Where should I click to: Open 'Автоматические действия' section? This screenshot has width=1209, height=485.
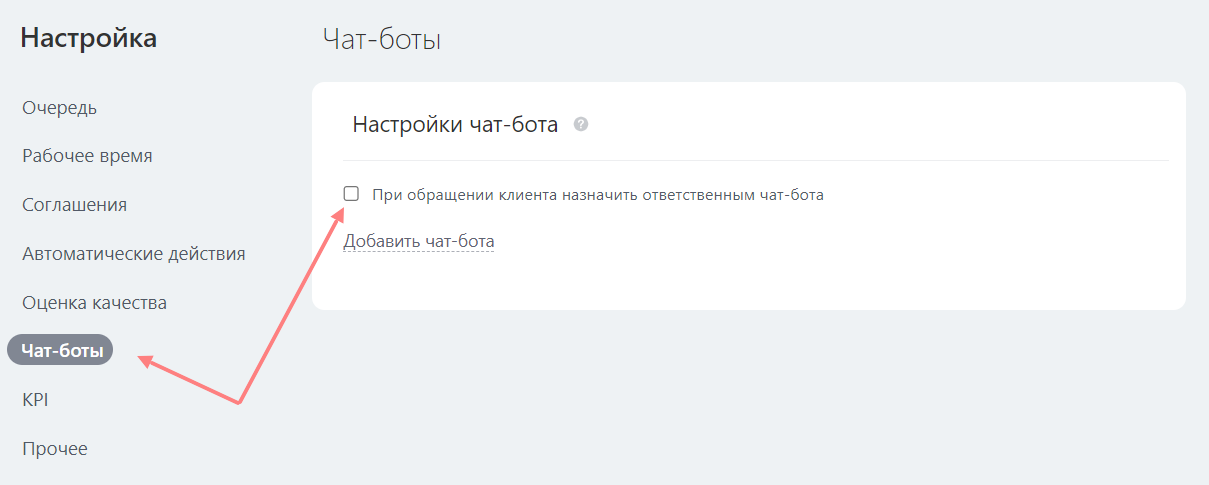[133, 253]
